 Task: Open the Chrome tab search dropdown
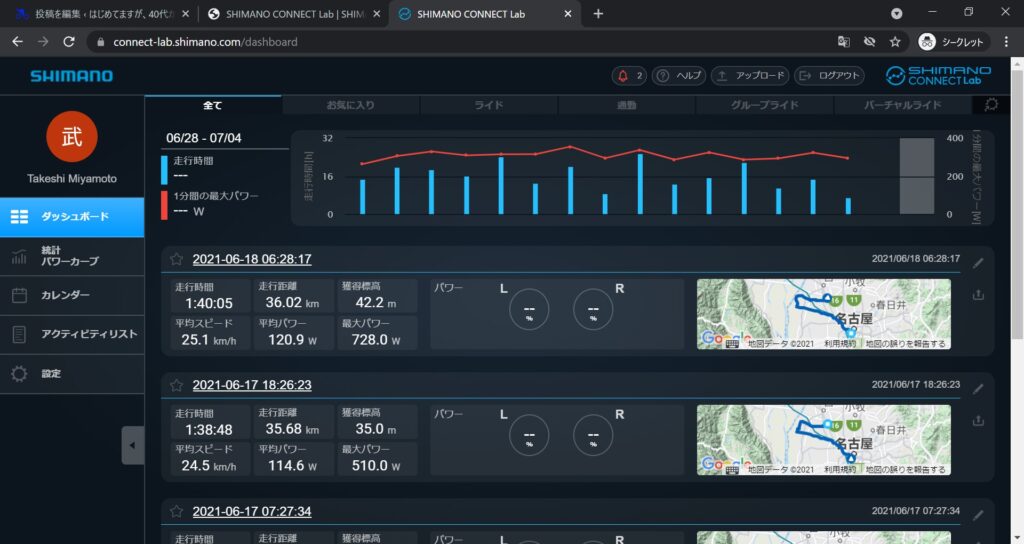pos(897,13)
